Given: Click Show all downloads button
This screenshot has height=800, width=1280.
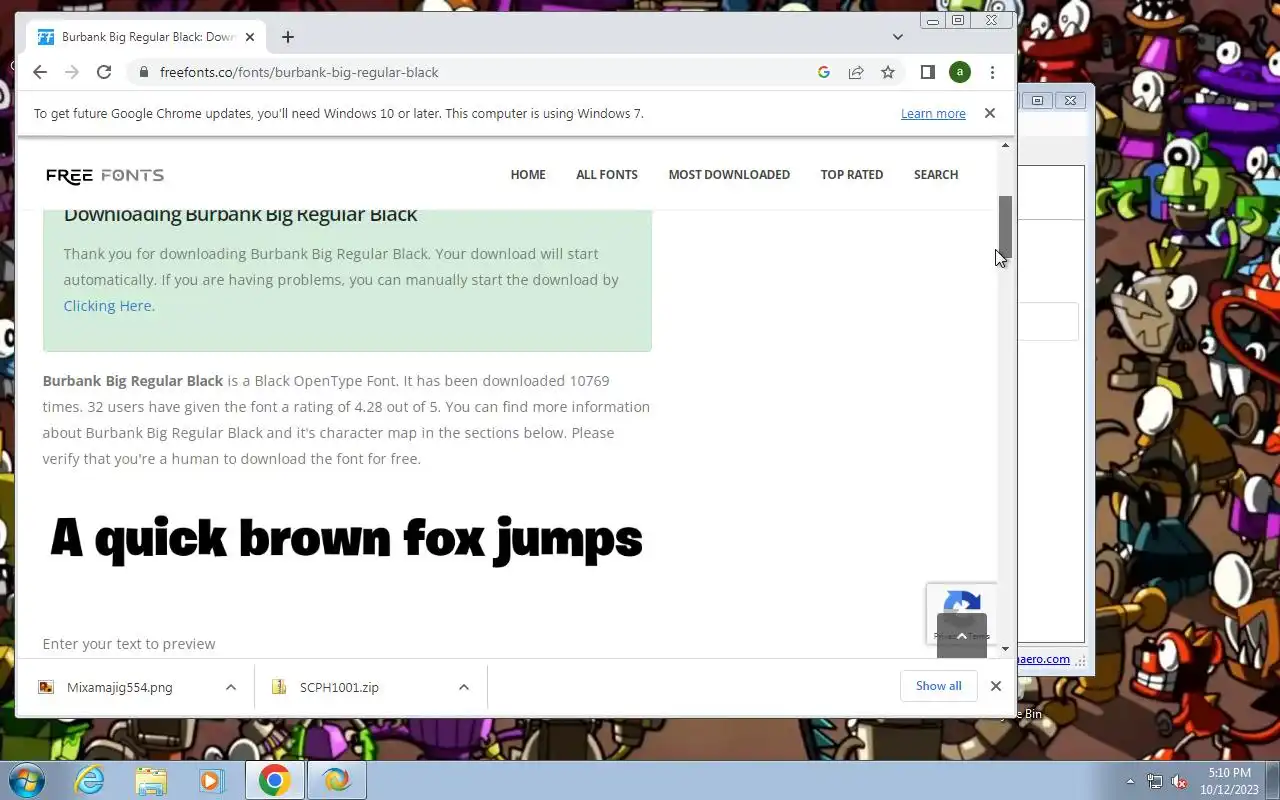Looking at the screenshot, I should tap(938, 686).
